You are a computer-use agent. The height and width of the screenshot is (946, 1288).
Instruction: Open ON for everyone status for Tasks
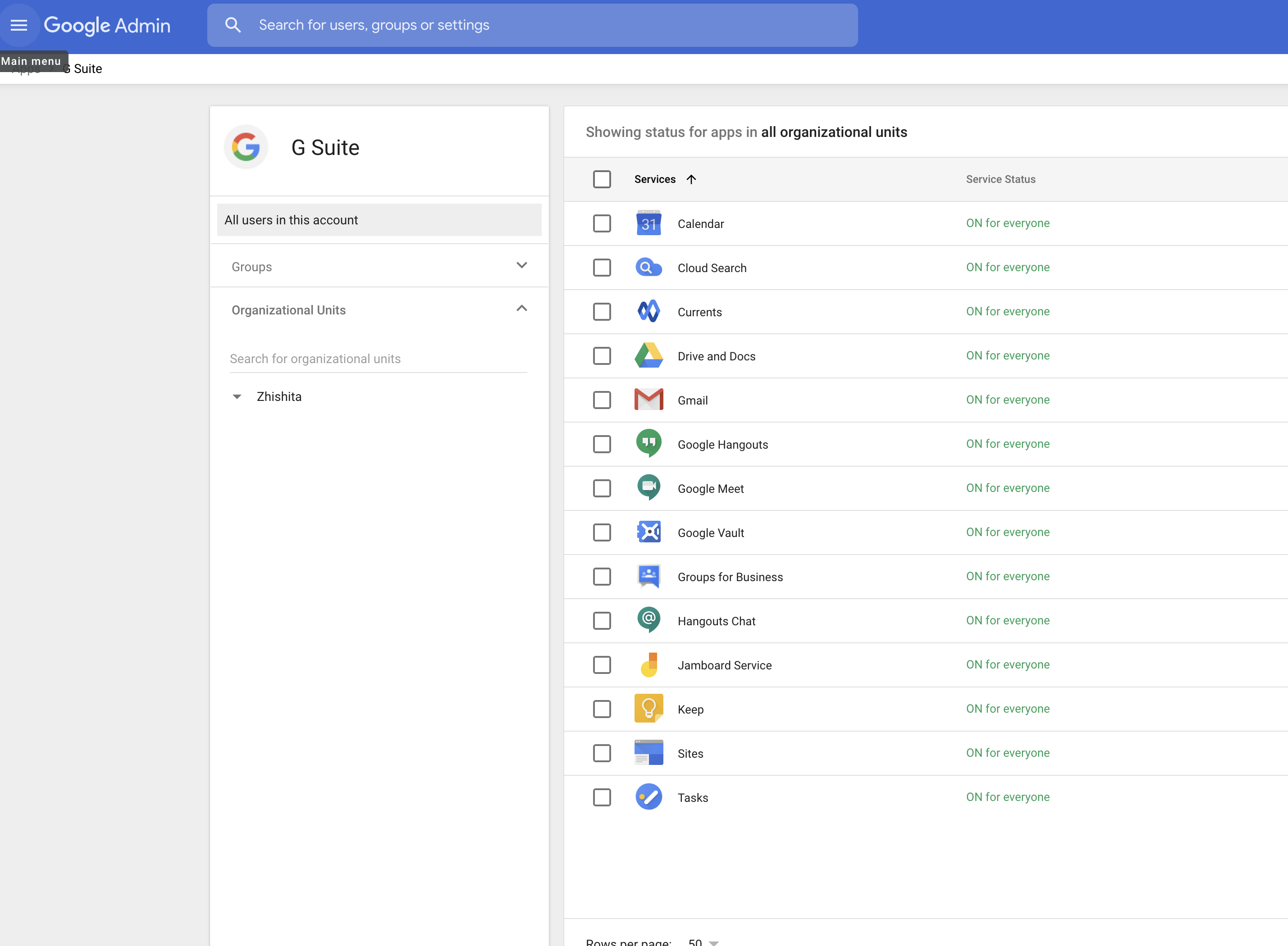pyautogui.click(x=1007, y=797)
